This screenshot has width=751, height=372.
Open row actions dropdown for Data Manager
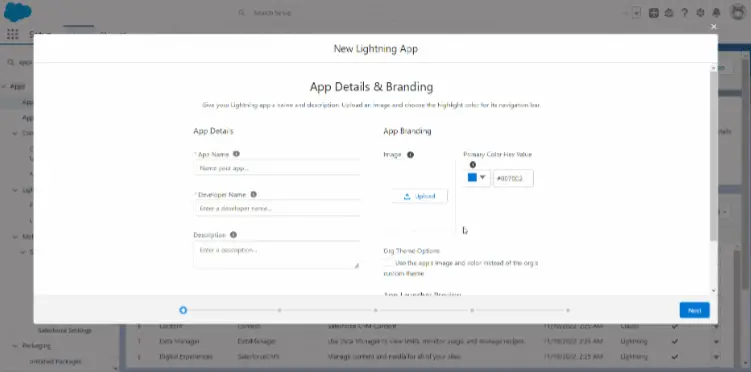717,342
